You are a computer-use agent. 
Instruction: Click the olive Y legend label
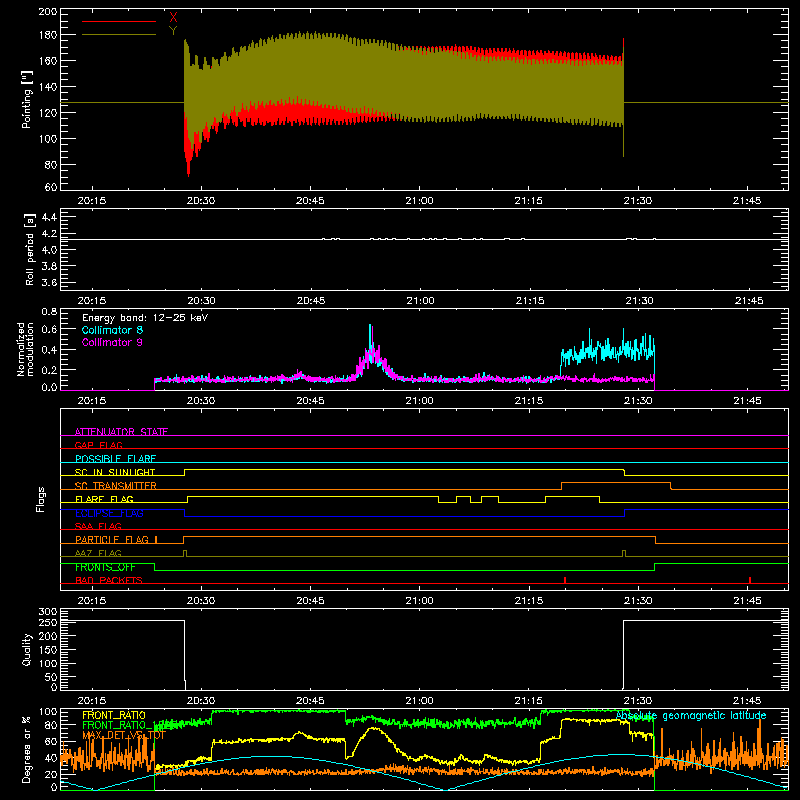(173, 31)
